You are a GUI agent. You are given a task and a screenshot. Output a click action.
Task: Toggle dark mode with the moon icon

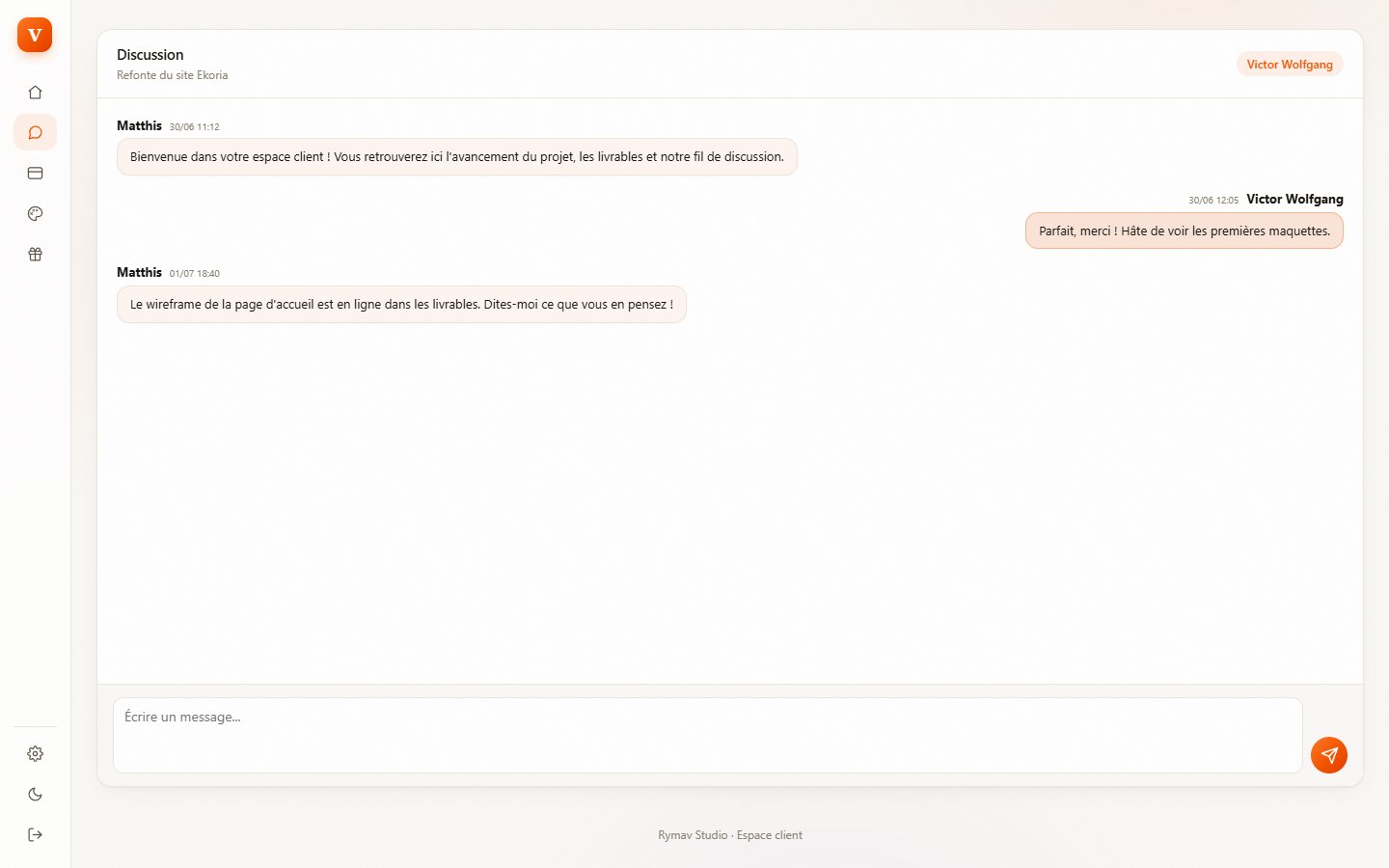(35, 794)
